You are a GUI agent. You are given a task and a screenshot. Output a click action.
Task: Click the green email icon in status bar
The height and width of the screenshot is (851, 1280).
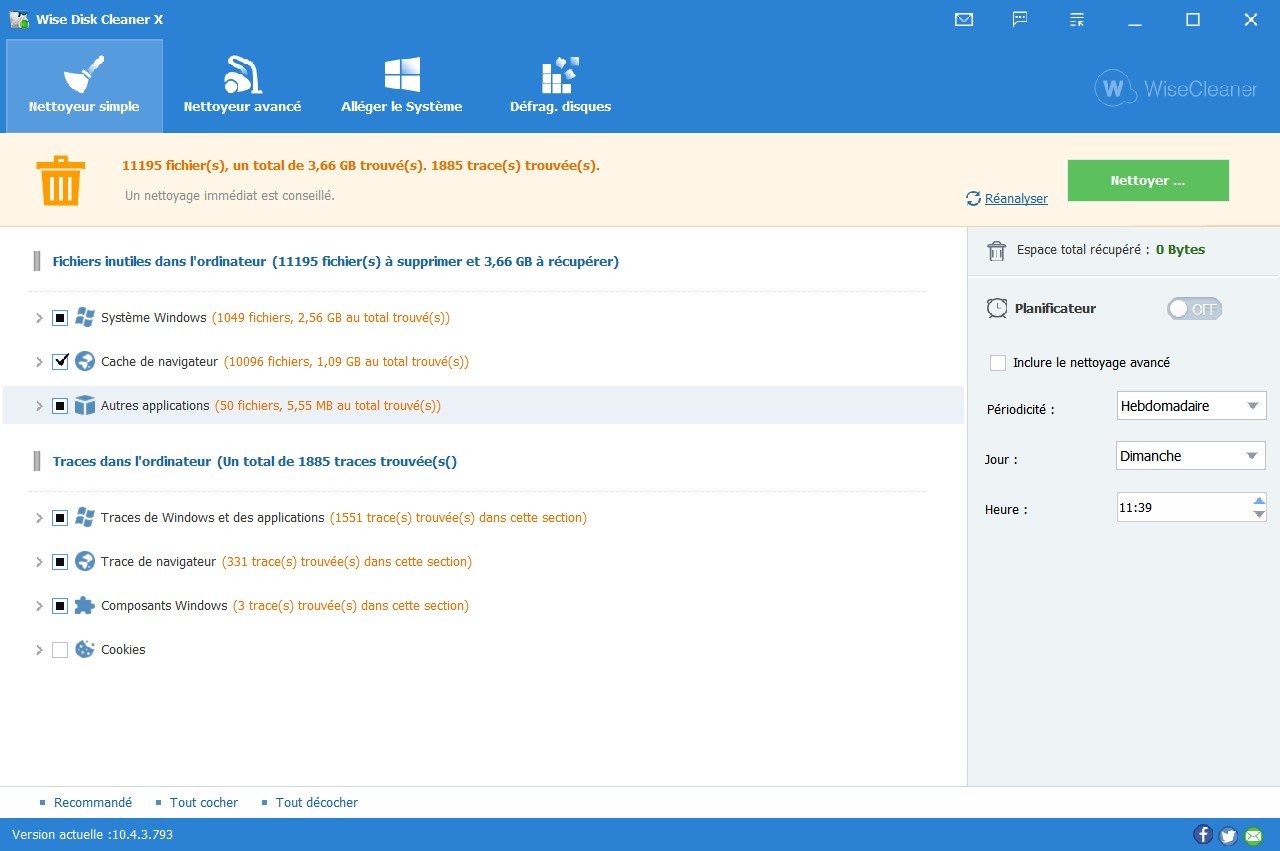tap(1253, 835)
